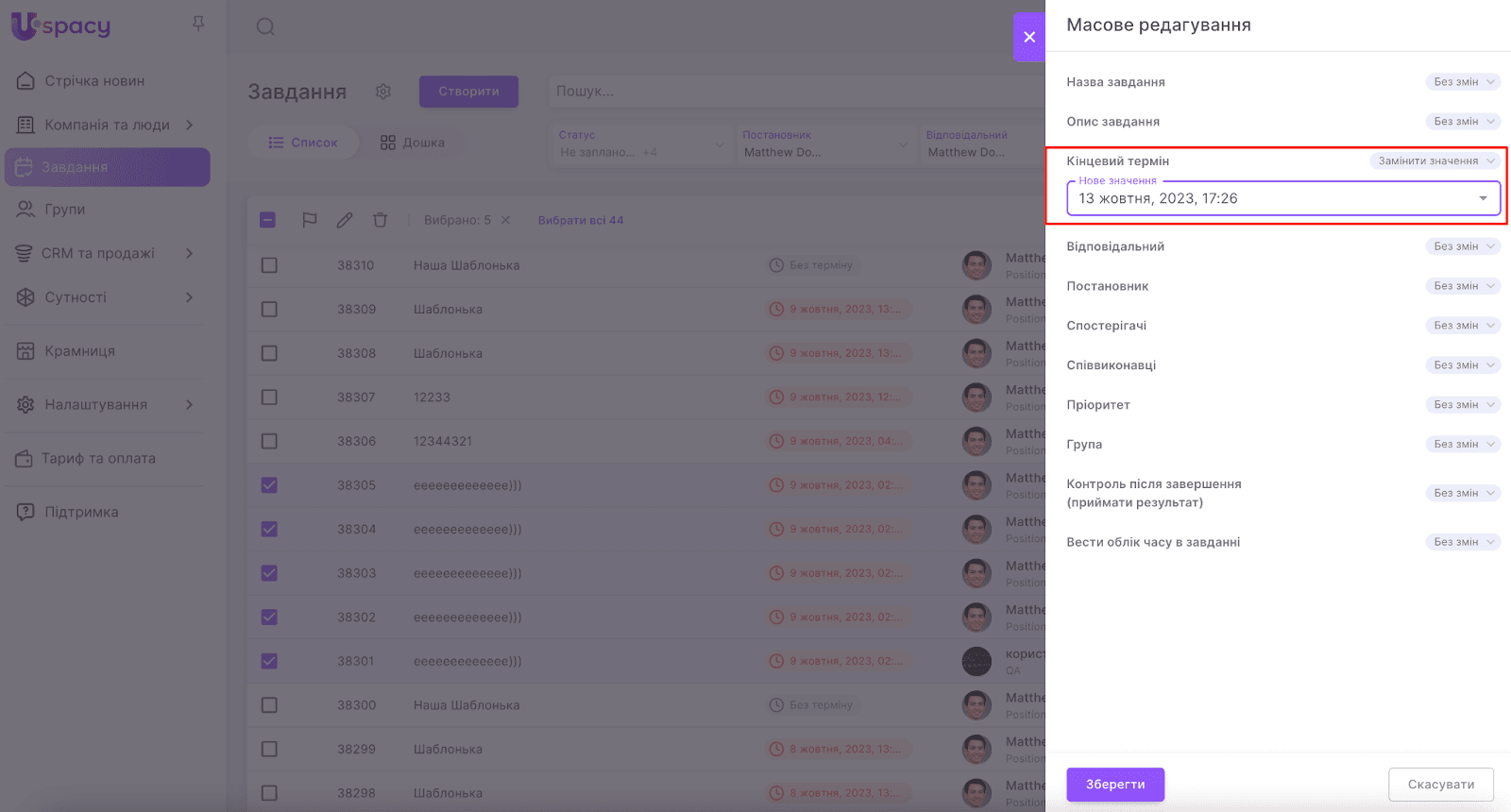Open Відповідальний change-mode dropdown

tap(1463, 246)
